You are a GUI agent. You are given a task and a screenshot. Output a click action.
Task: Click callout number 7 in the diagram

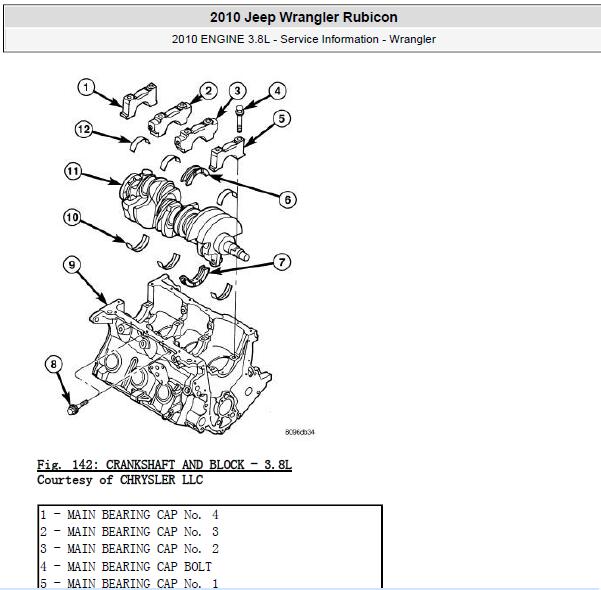click(x=282, y=262)
